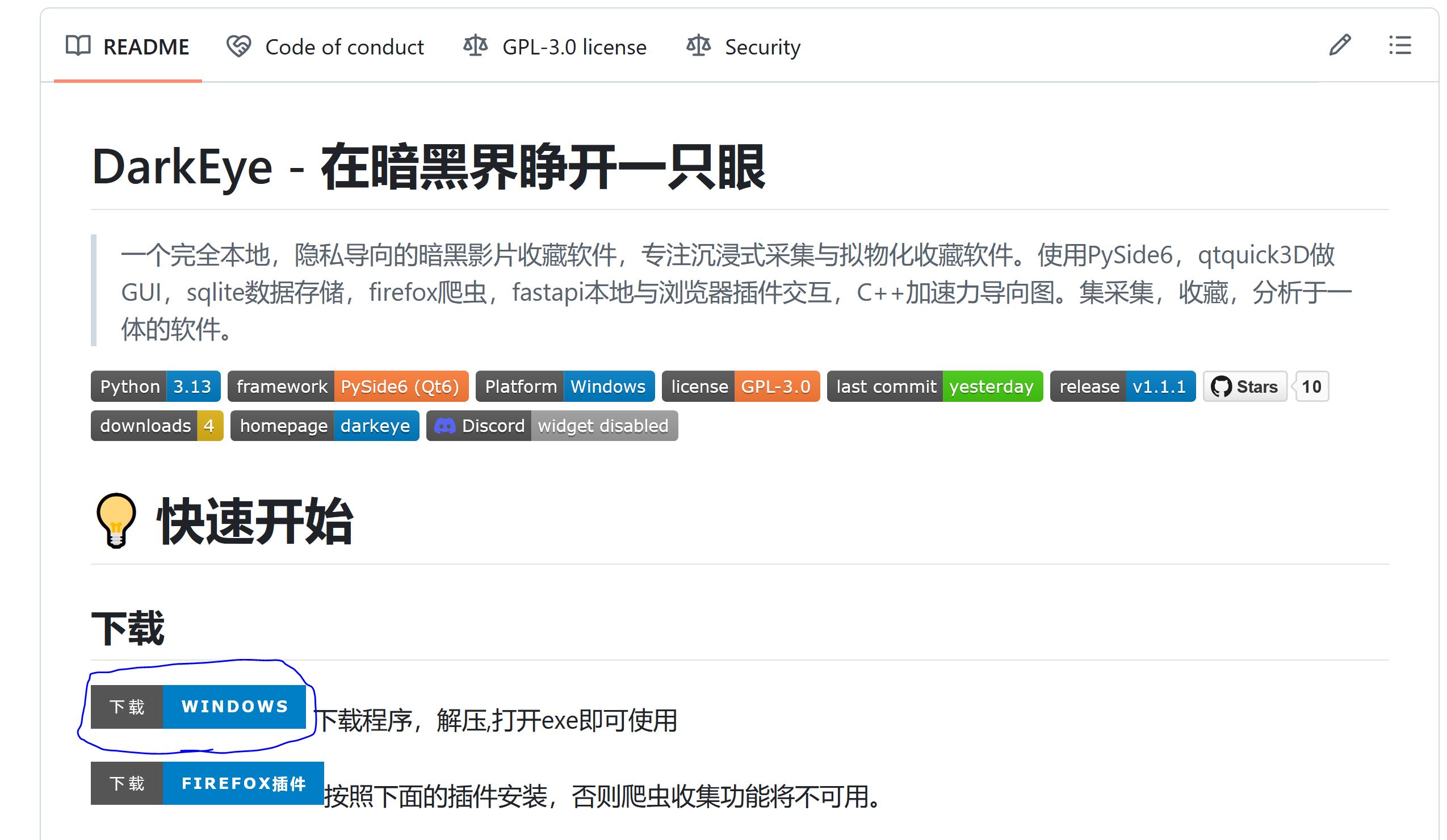This screenshot has width=1447, height=840.
Task: Click the Security scales icon
Action: tap(698, 46)
